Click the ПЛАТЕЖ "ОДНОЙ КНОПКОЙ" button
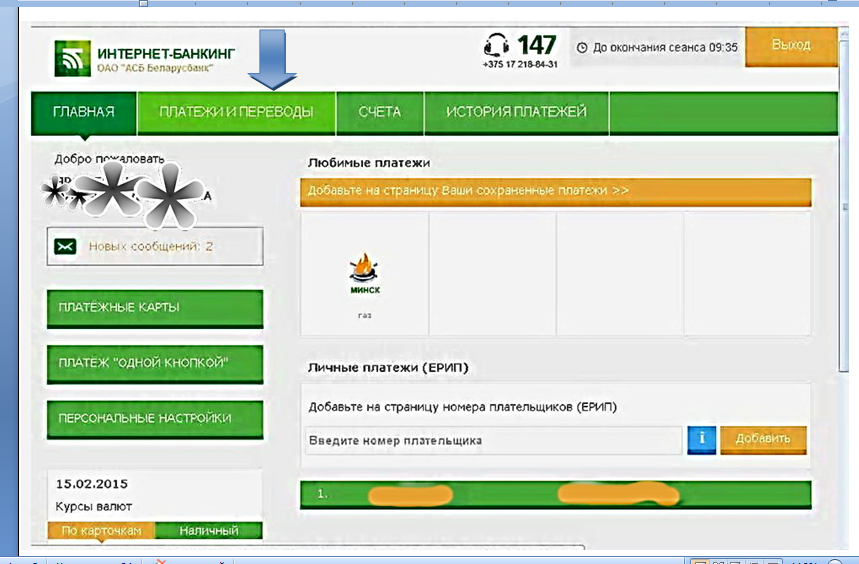Viewport: 859px width, 564px height. [154, 363]
